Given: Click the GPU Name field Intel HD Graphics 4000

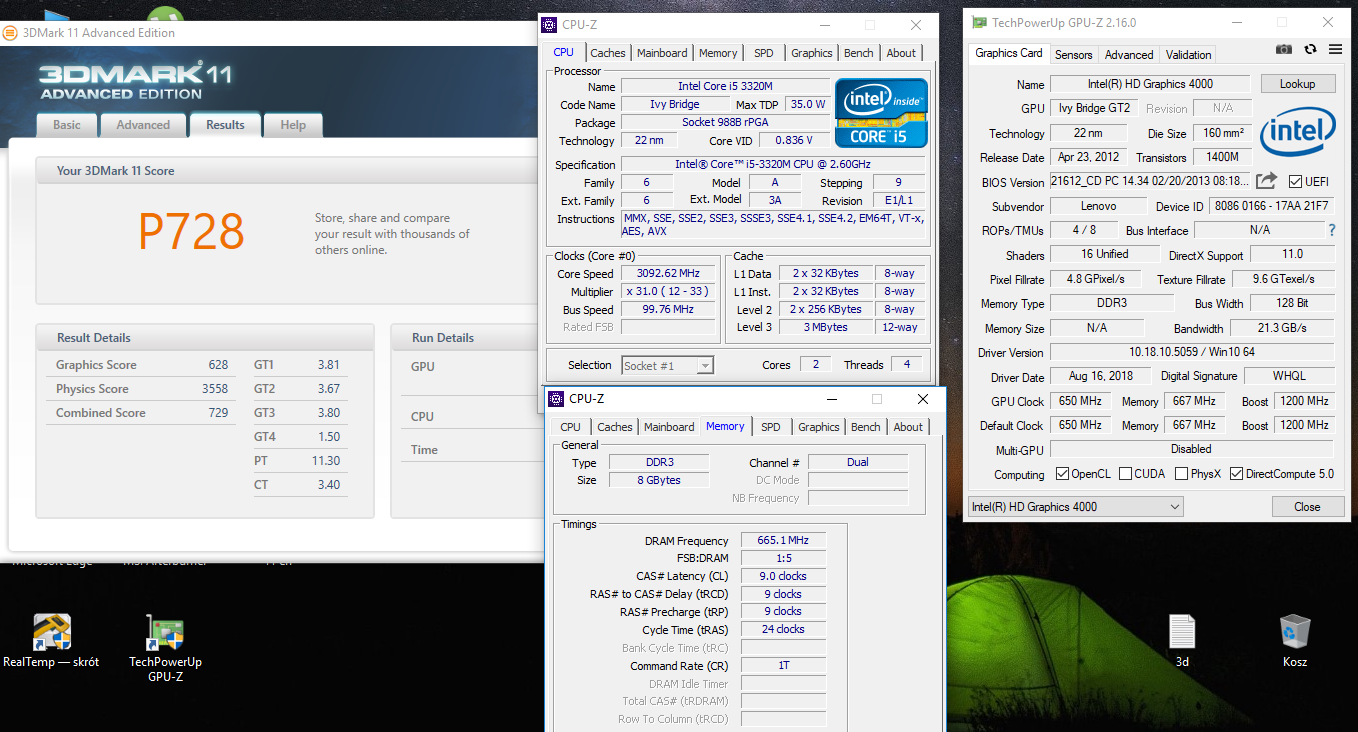Looking at the screenshot, I should [x=1150, y=84].
